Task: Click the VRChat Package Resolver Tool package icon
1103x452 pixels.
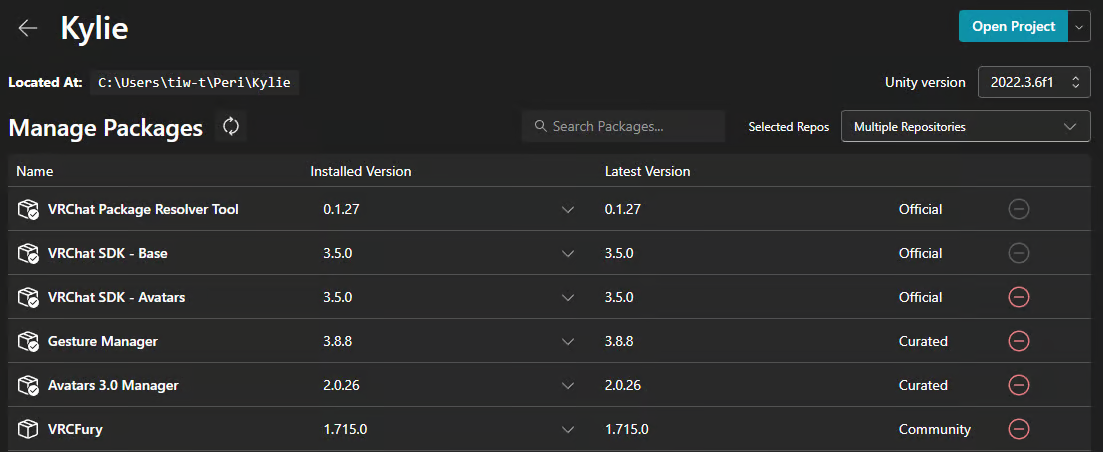Action: point(28,210)
